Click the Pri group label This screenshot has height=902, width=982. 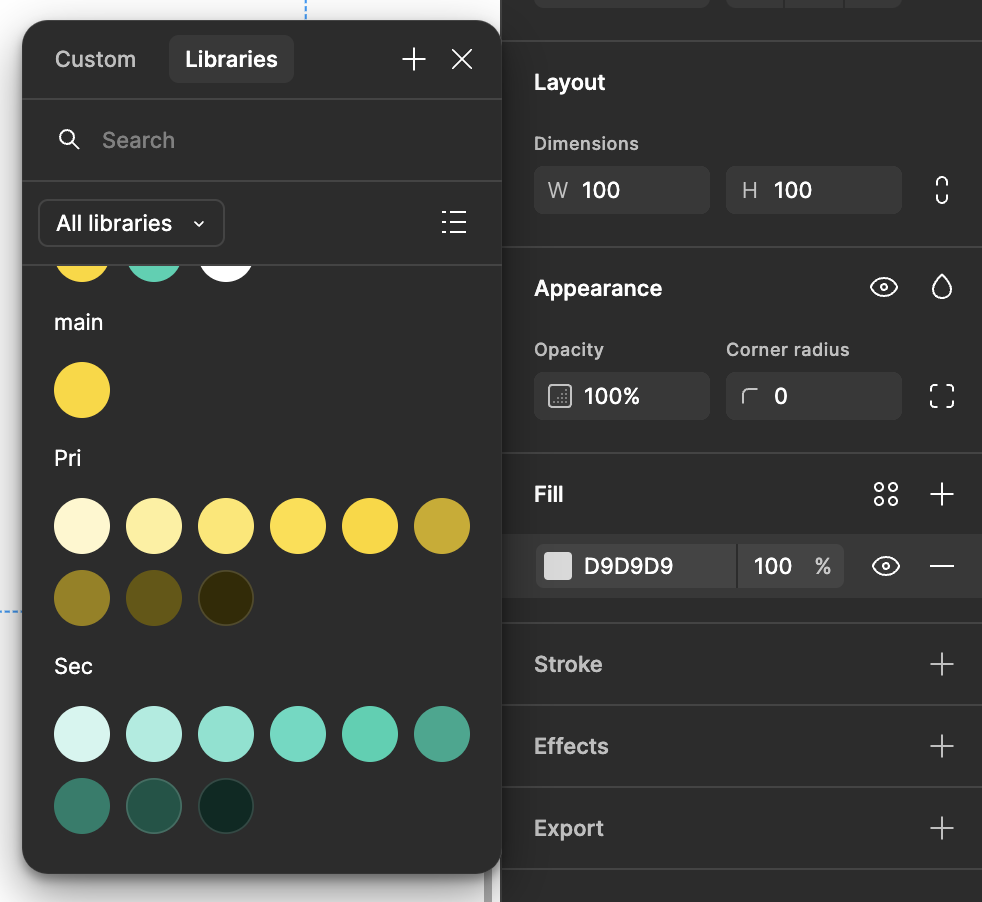click(68, 458)
